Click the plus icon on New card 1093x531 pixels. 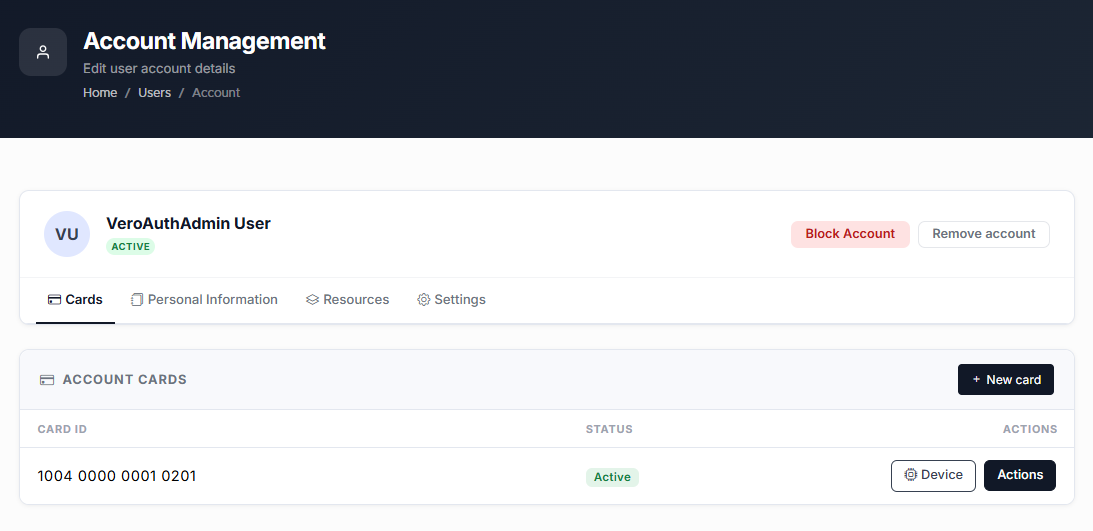pyautogui.click(x=976, y=380)
